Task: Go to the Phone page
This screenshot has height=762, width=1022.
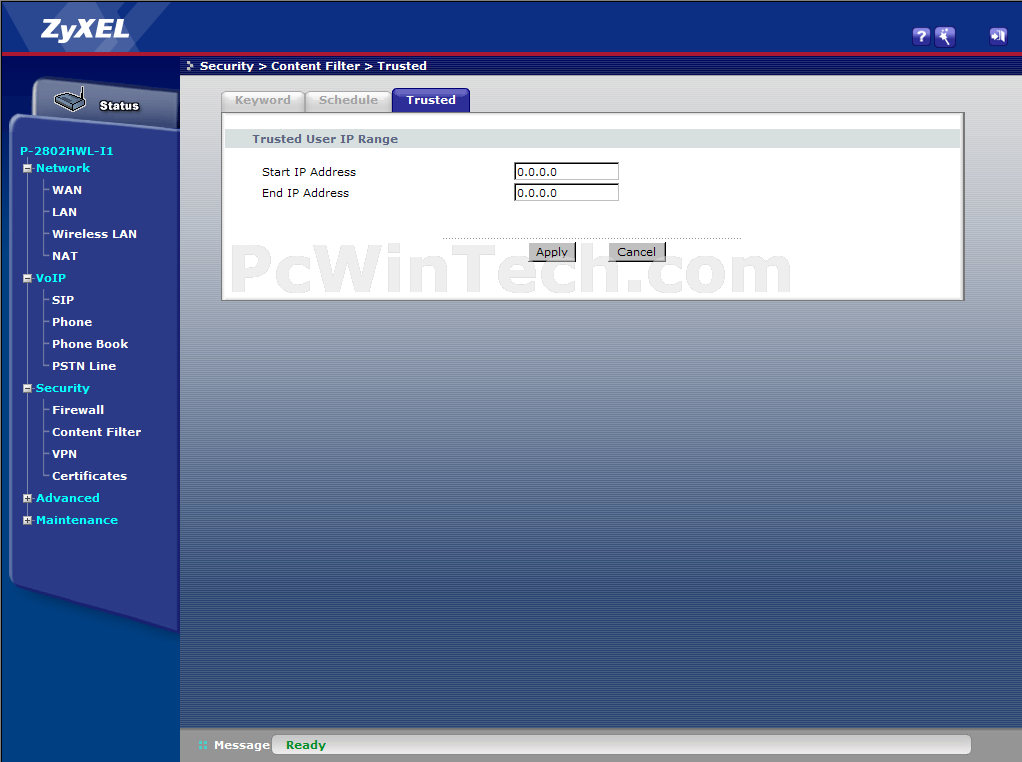Action: (72, 322)
